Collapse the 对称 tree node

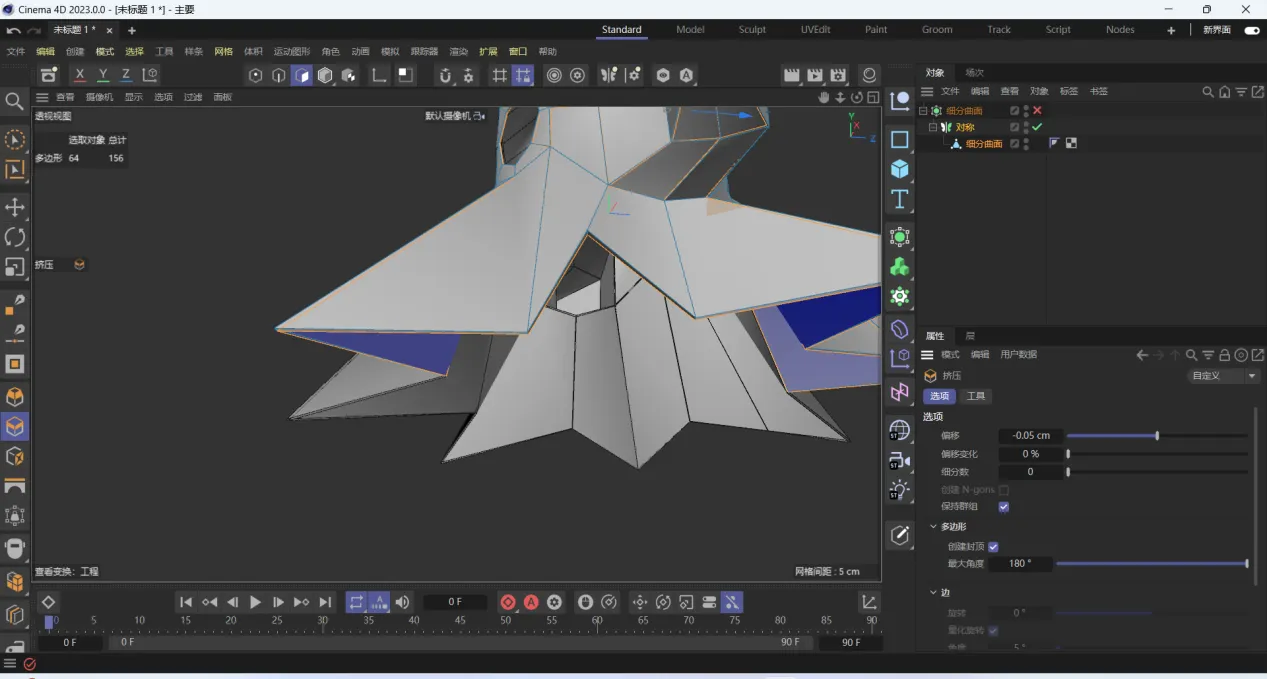933,128
